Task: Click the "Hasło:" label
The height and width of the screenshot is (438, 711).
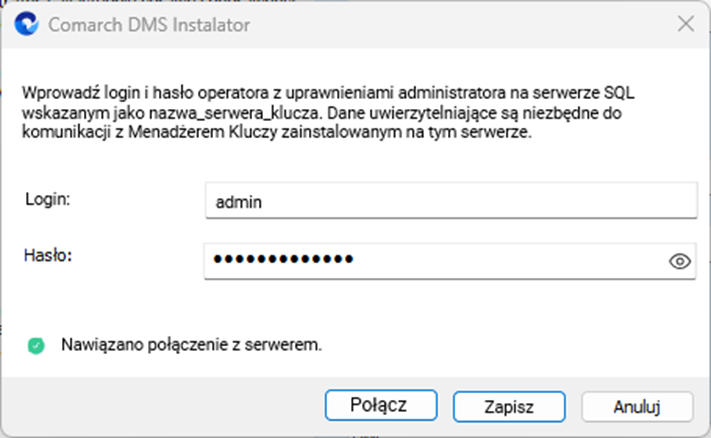Action: 48,256
